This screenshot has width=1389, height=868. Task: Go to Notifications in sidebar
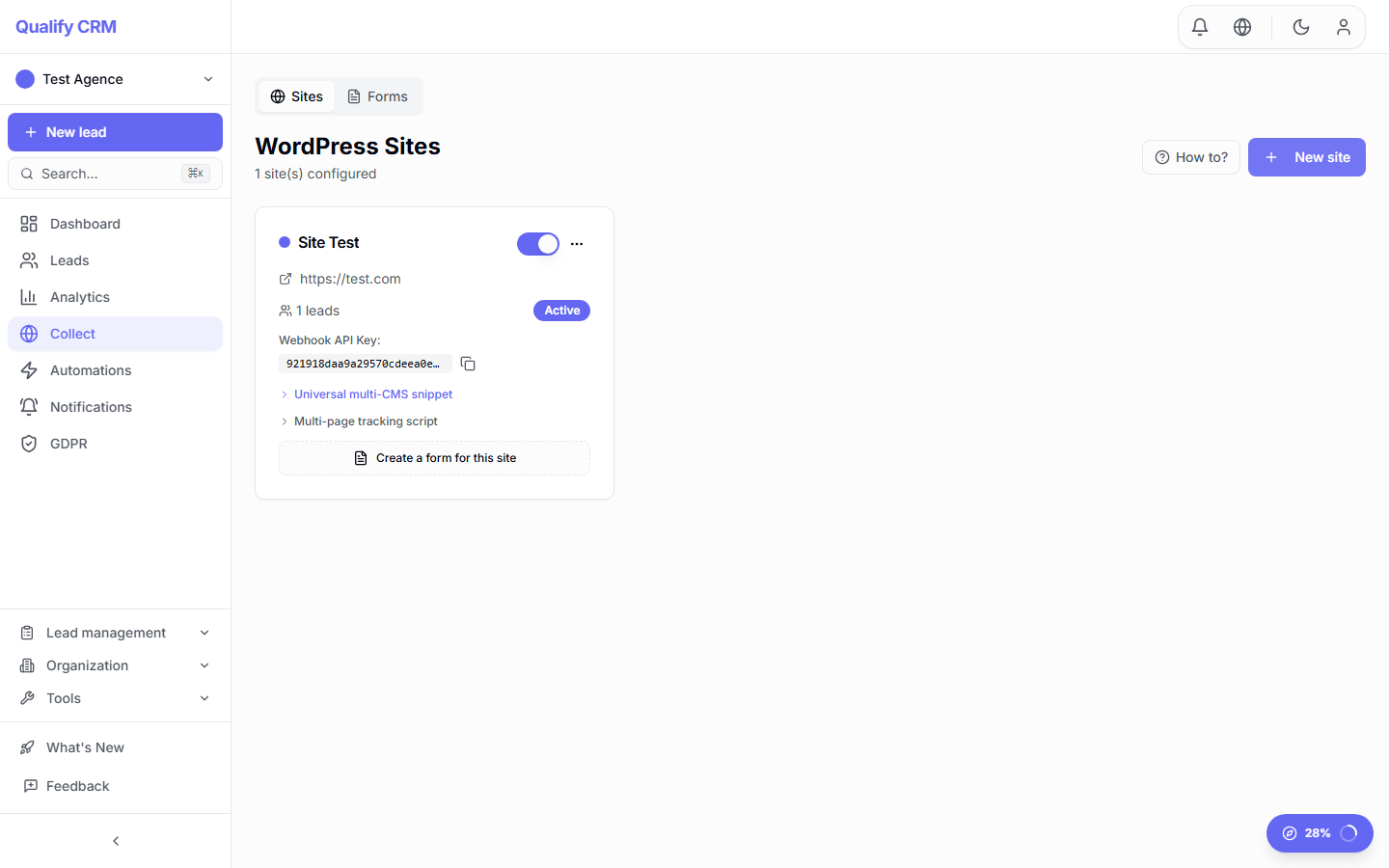coord(115,407)
